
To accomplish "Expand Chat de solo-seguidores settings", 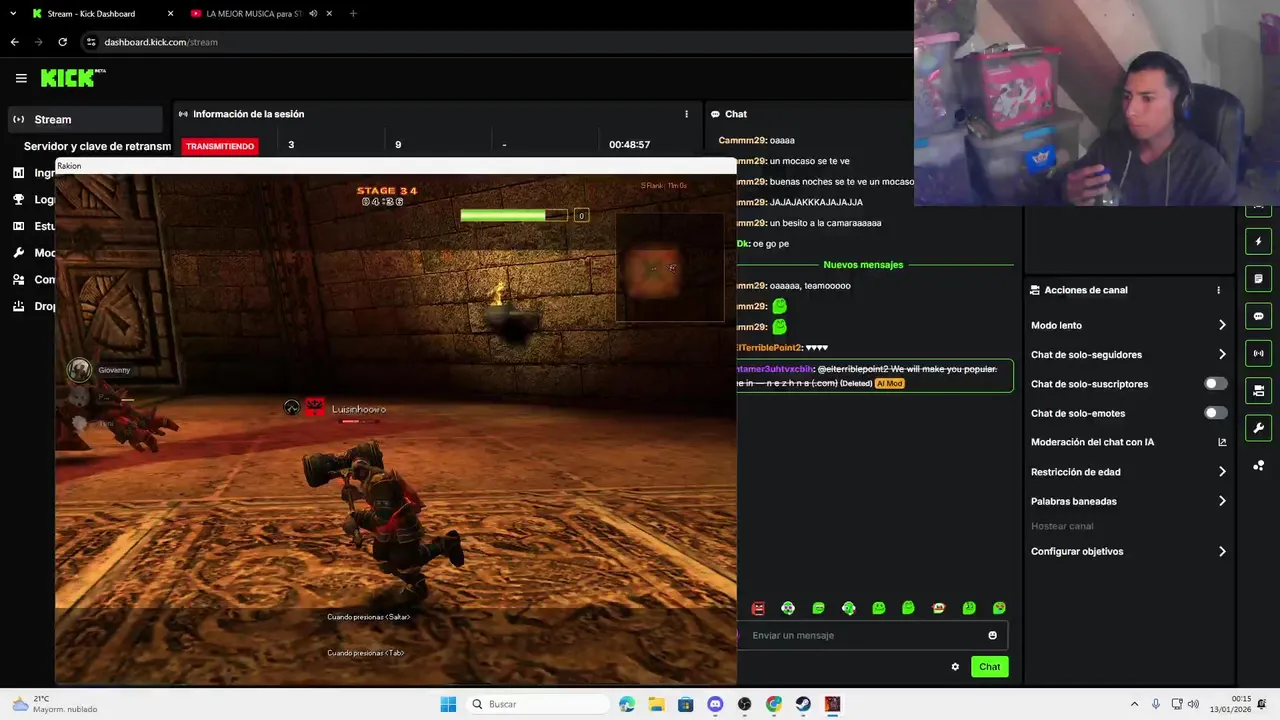I will 1128,354.
